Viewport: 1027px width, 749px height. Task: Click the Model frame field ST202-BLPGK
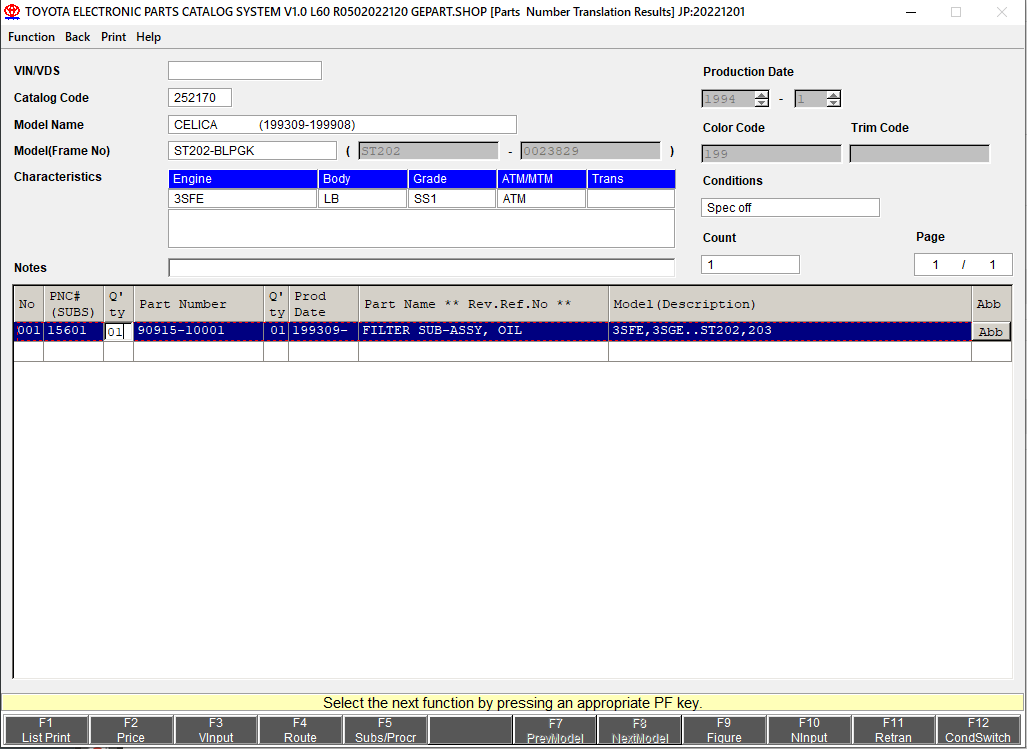pyautogui.click(x=252, y=151)
